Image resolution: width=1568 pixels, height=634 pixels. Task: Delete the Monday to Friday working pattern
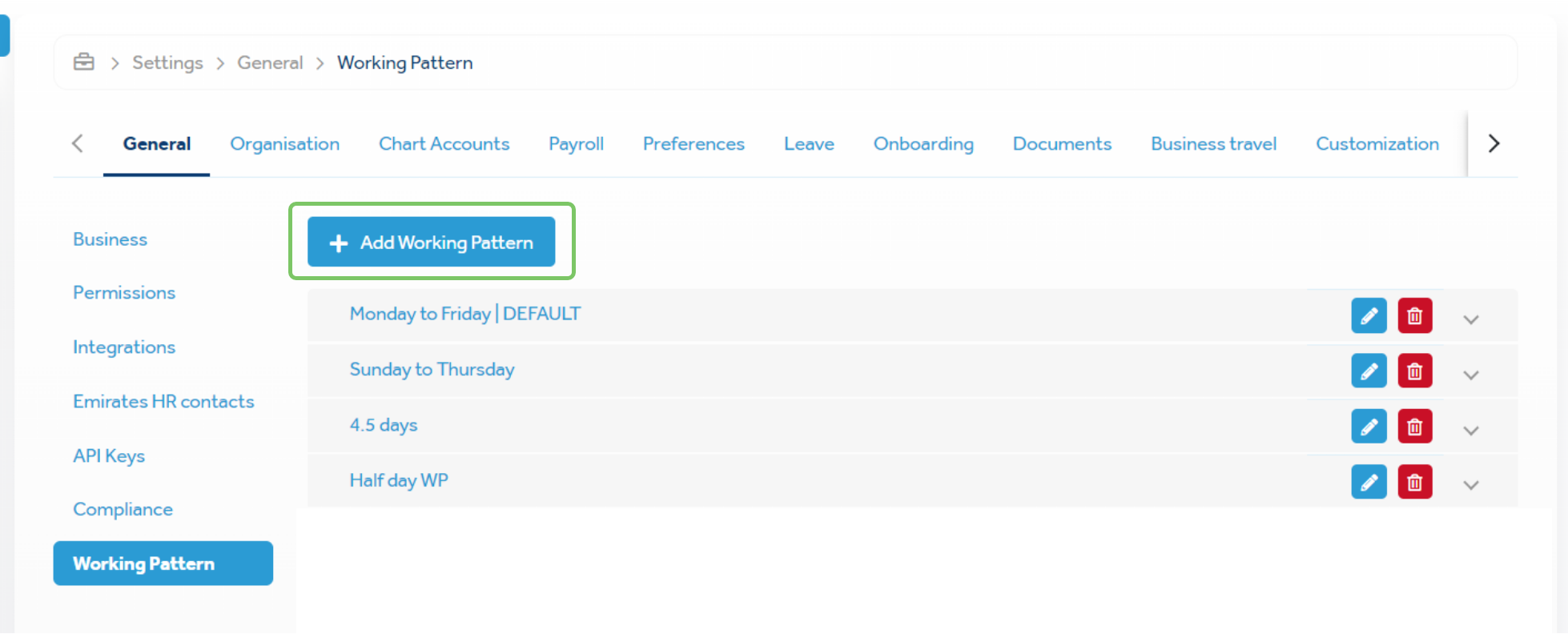pyautogui.click(x=1414, y=315)
